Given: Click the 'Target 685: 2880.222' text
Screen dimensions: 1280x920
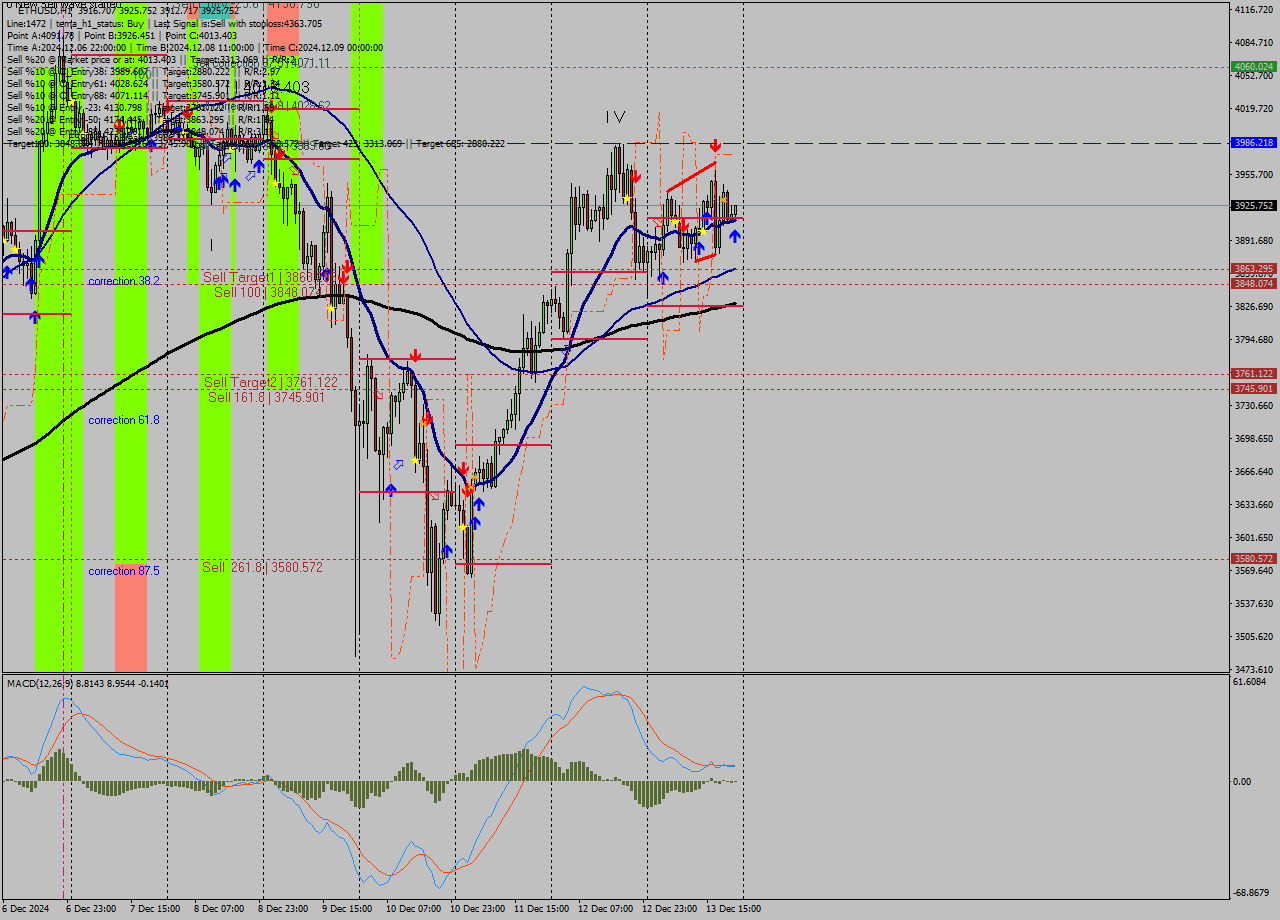Looking at the screenshot, I should 460,143.
